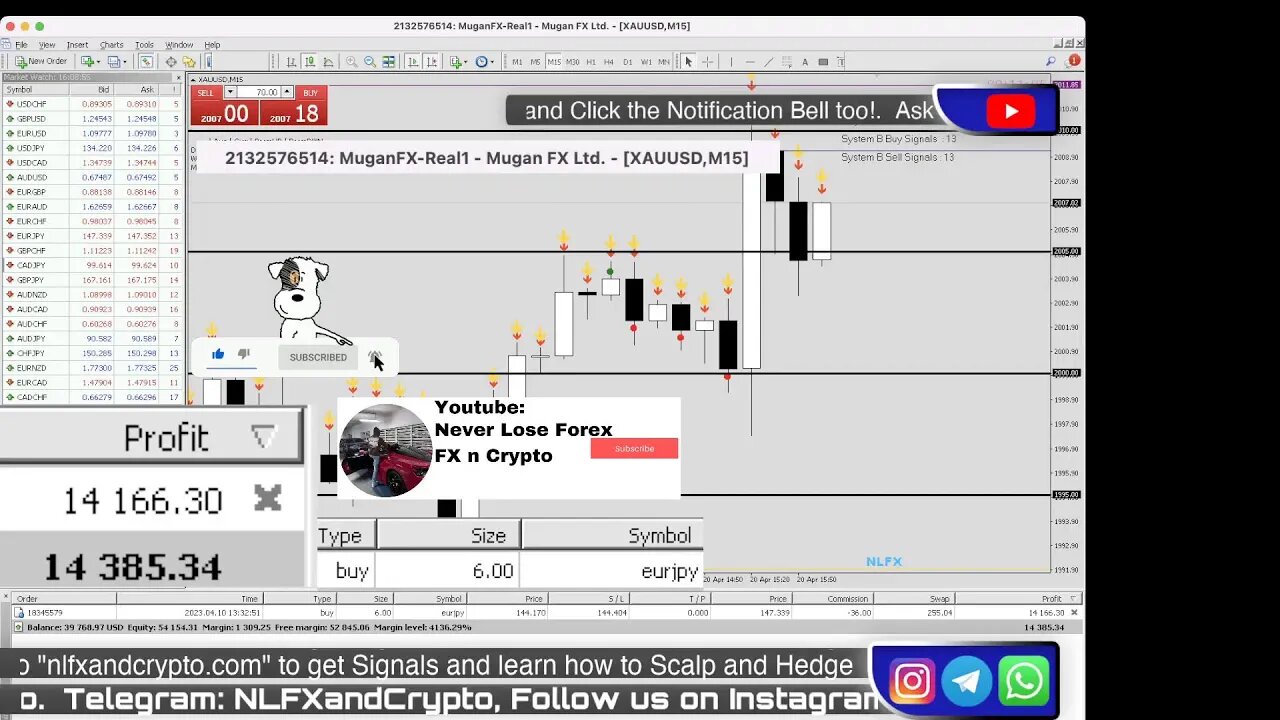Viewport: 1280px width, 720px height.
Task: Open the Insert menu
Action: (x=77, y=45)
